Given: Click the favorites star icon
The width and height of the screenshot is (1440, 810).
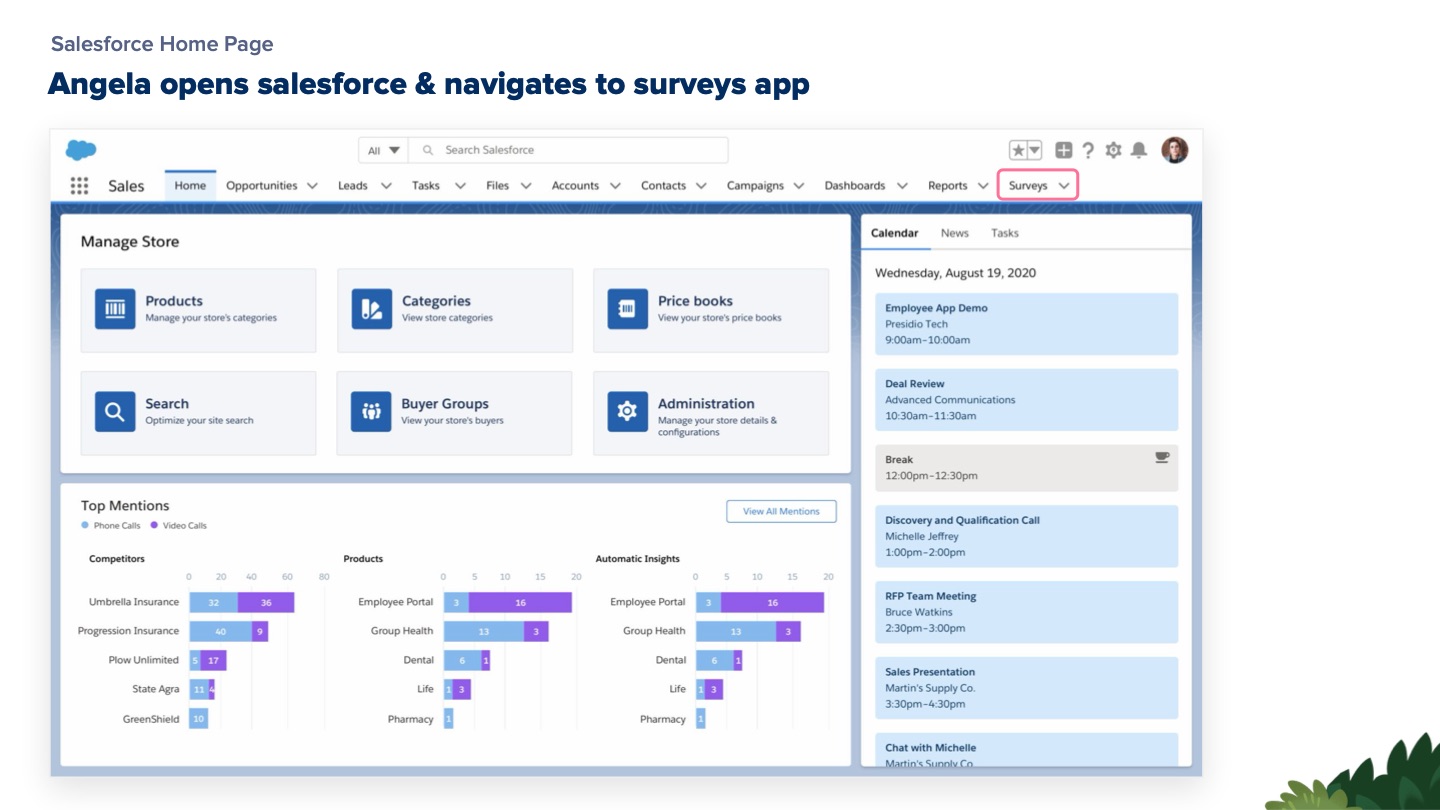Looking at the screenshot, I should (x=1018, y=150).
